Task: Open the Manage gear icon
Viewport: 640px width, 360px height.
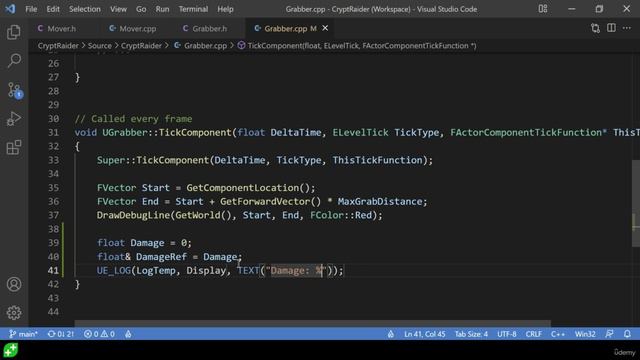Action: click(14, 313)
